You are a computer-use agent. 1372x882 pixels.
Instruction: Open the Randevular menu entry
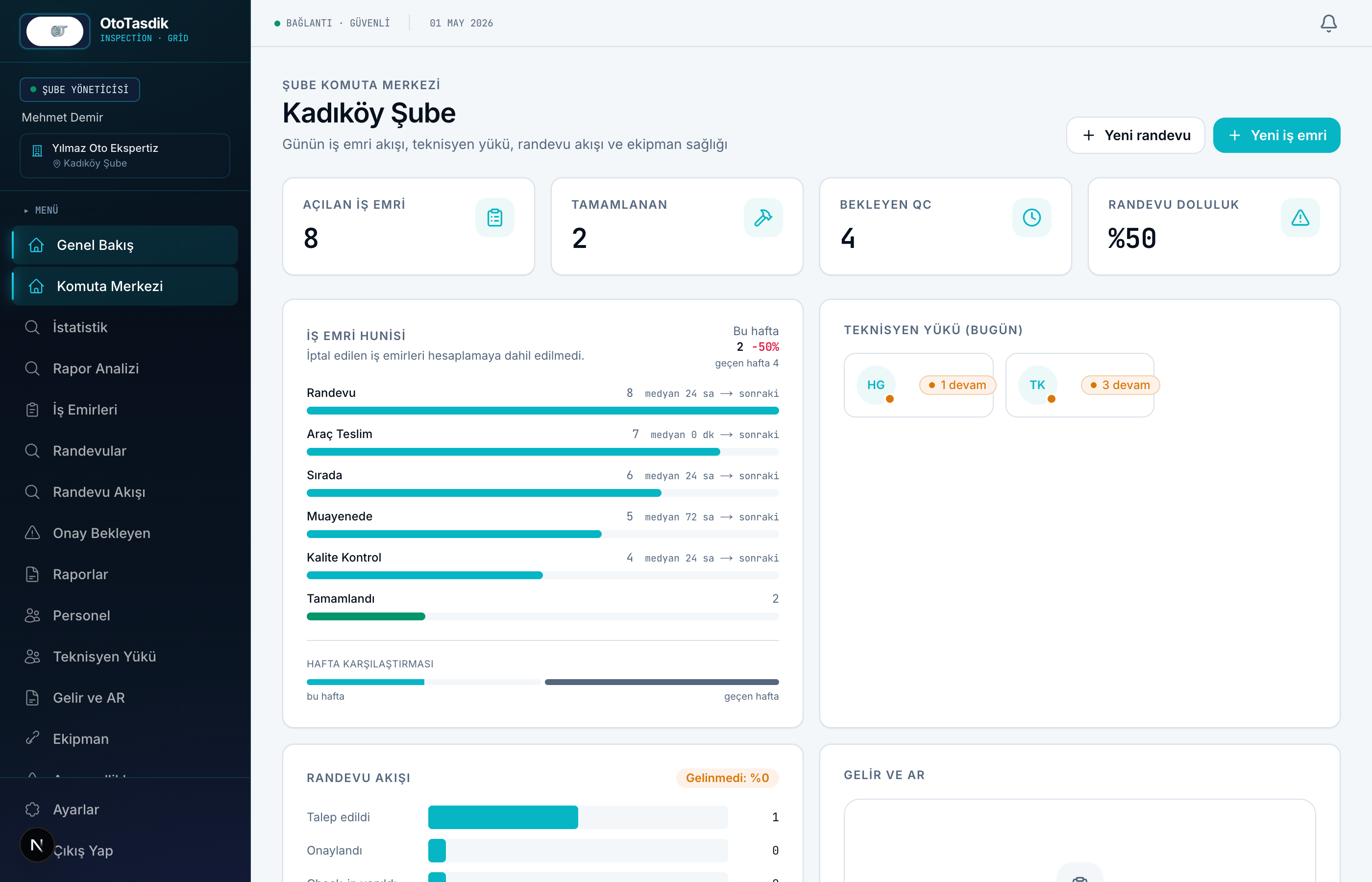point(125,451)
